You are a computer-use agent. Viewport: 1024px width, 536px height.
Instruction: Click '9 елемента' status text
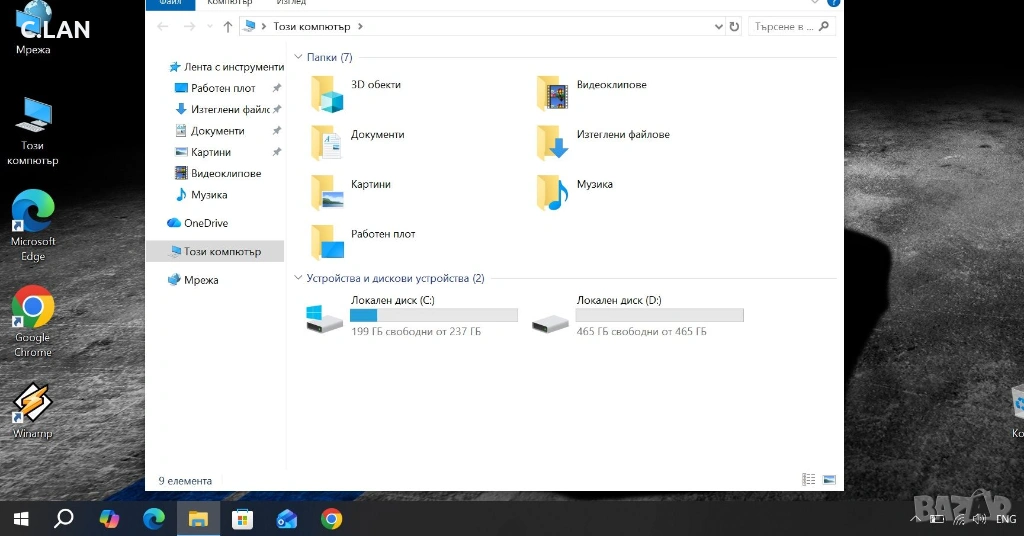click(185, 481)
